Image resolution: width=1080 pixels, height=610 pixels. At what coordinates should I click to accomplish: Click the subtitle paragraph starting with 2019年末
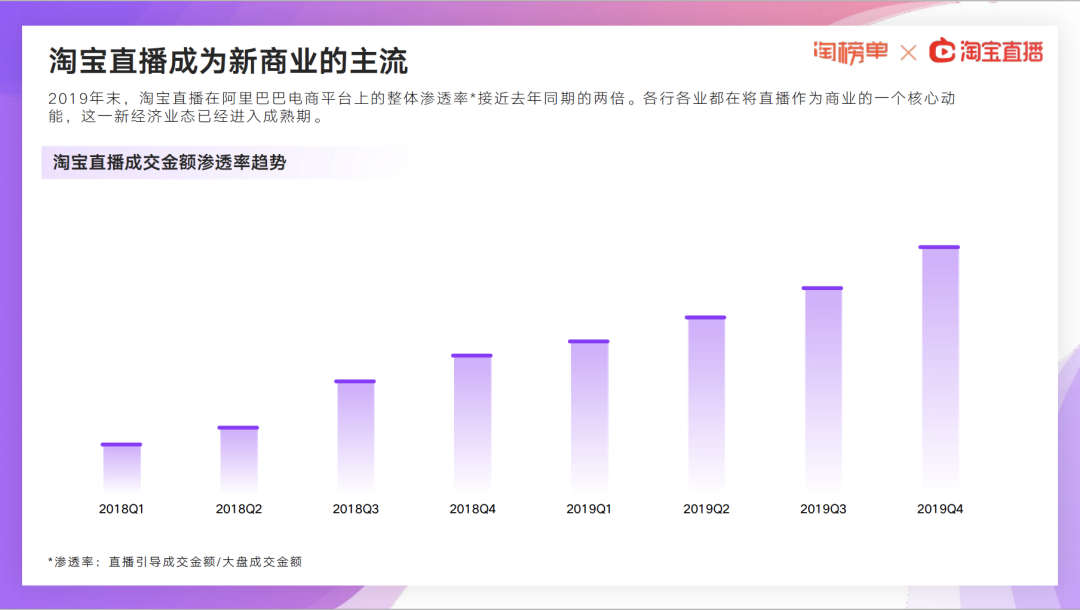pyautogui.click(x=501, y=107)
